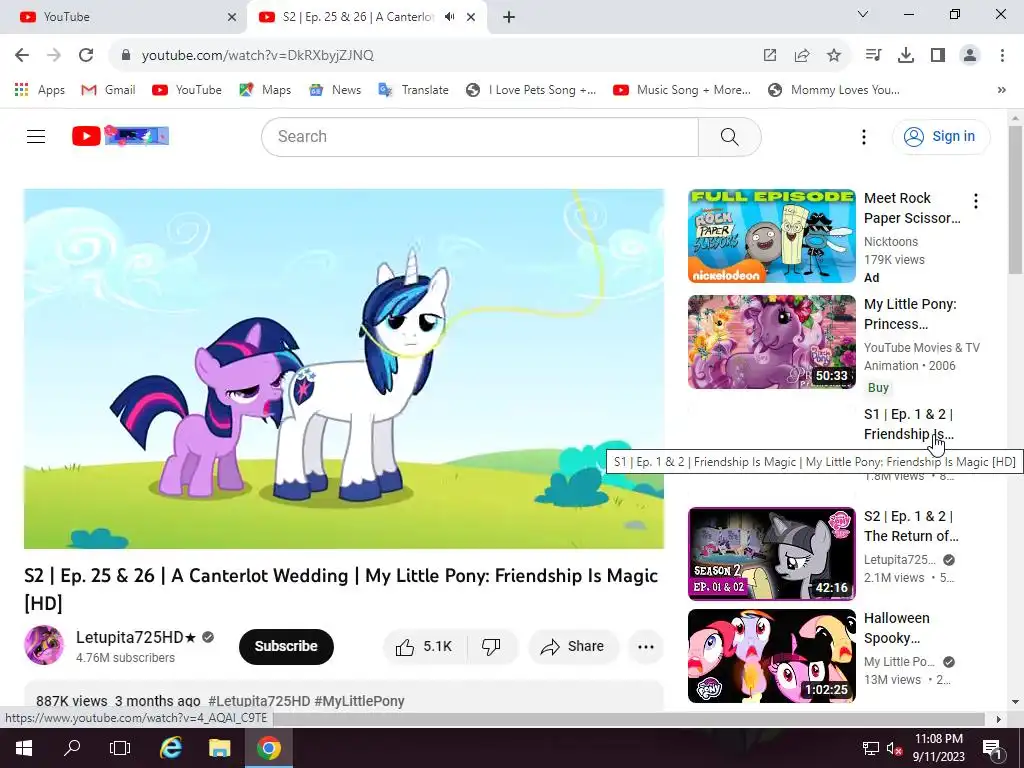
Task: Click the green Buy badge
Action: point(878,388)
